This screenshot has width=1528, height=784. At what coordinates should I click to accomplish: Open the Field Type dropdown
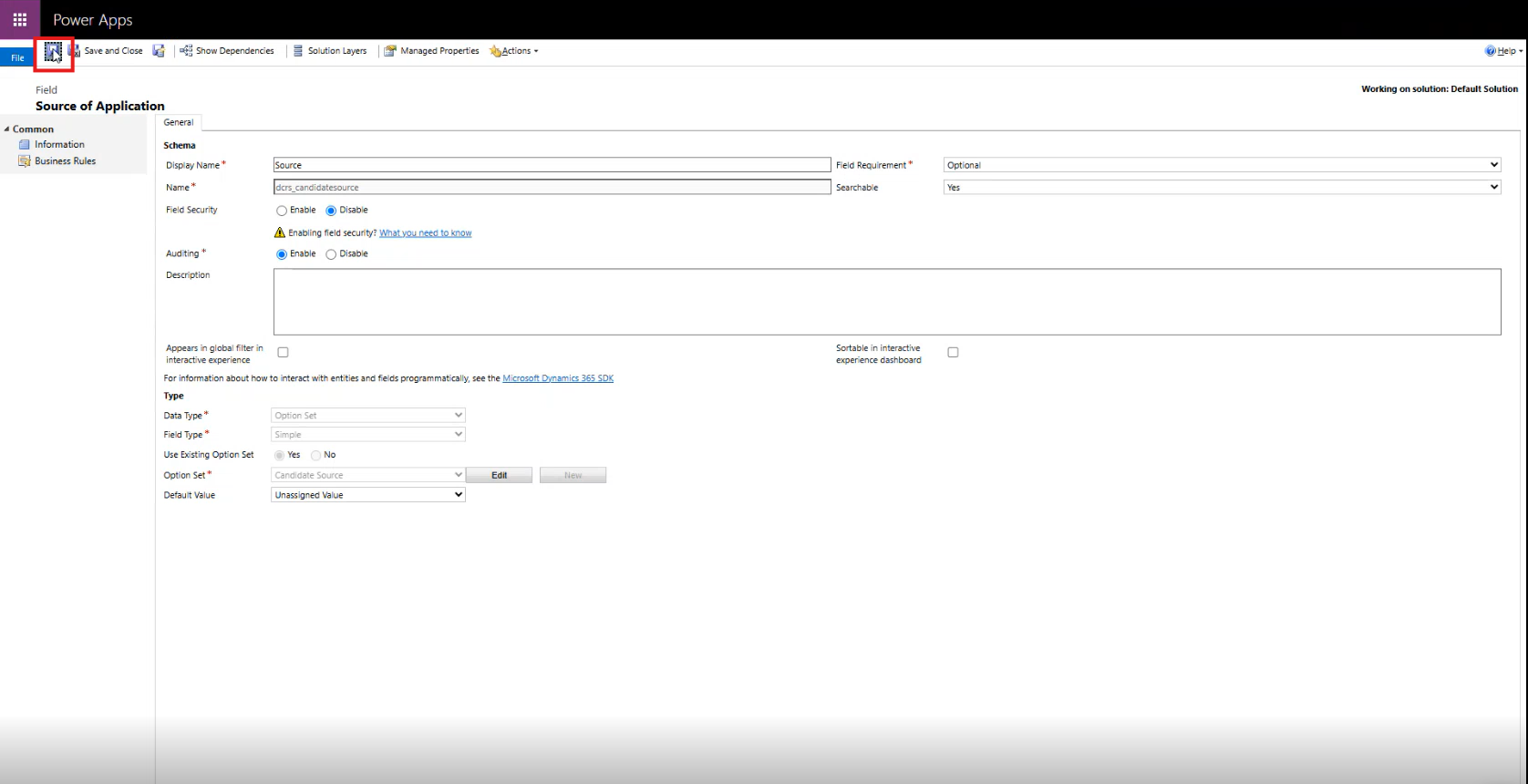pos(368,435)
